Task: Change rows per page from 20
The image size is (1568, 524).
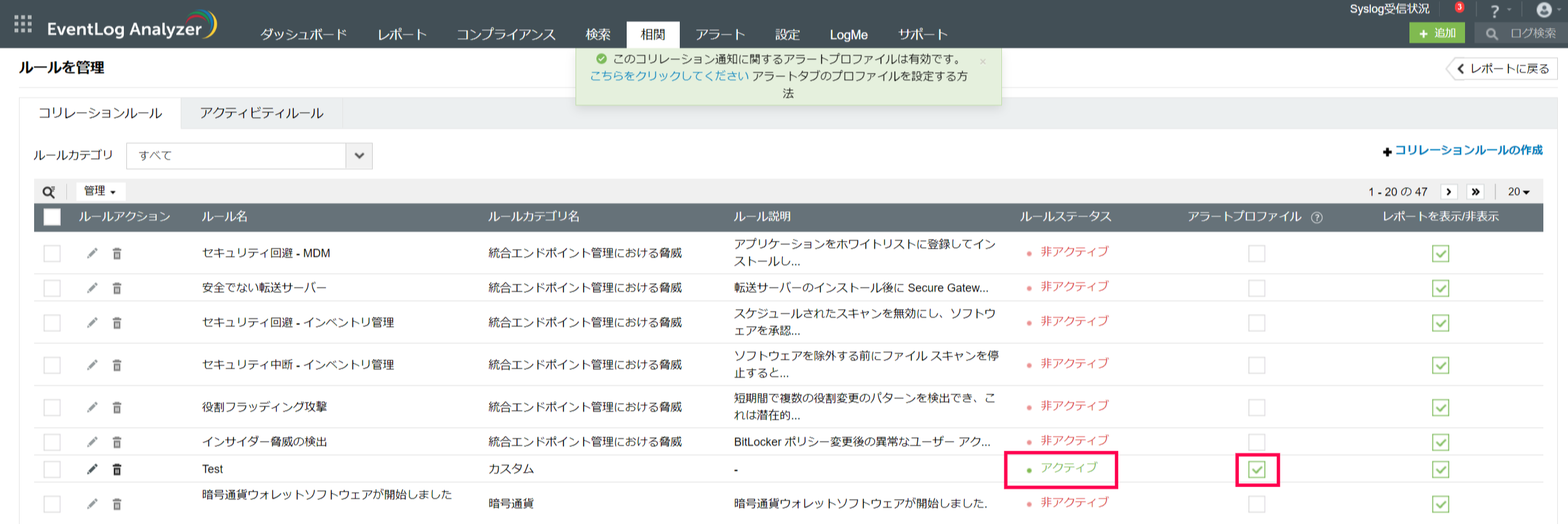Action: [x=1519, y=192]
